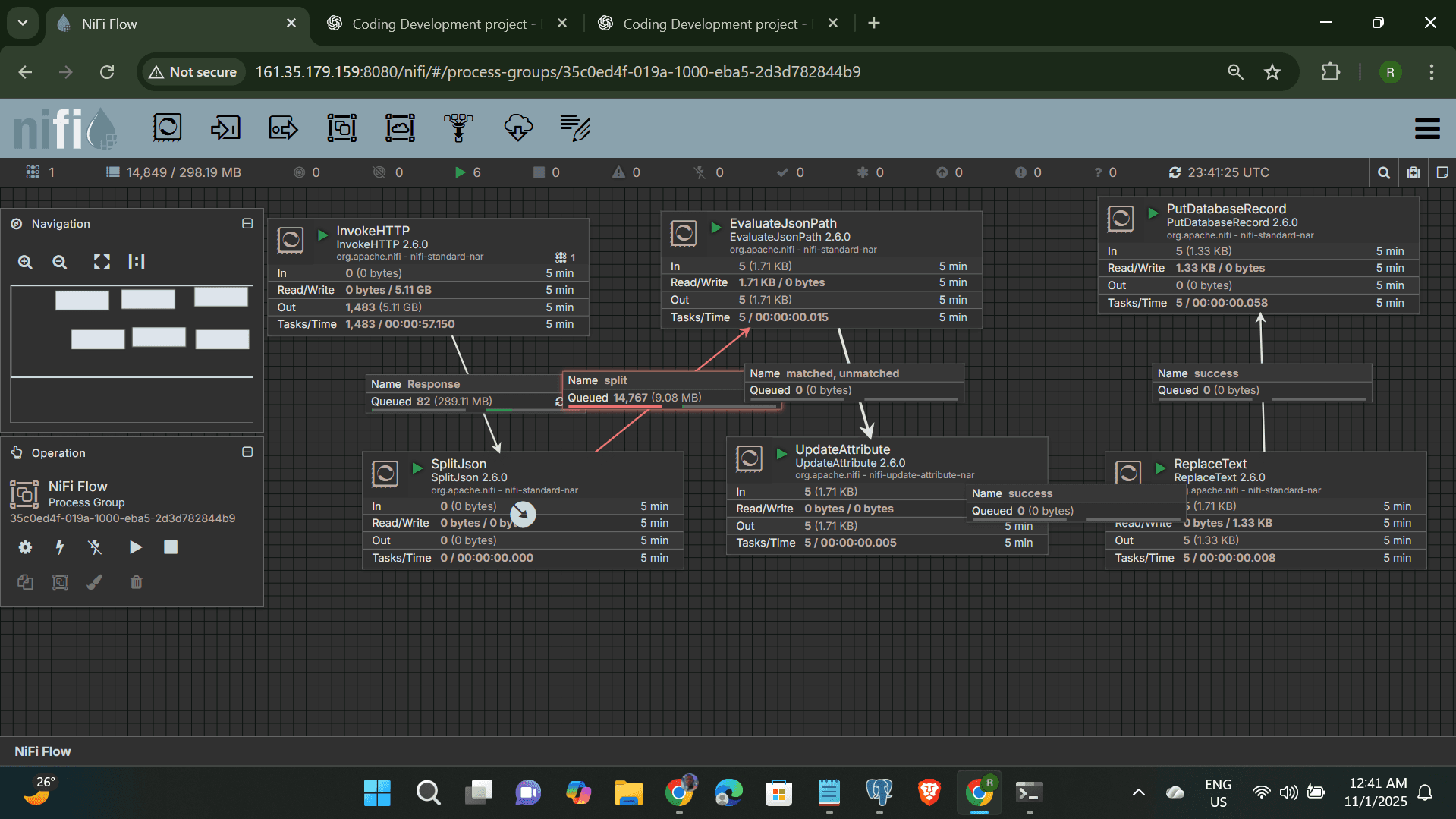Select the SplitJson processor title
1456x819 pixels.
pyautogui.click(x=459, y=464)
